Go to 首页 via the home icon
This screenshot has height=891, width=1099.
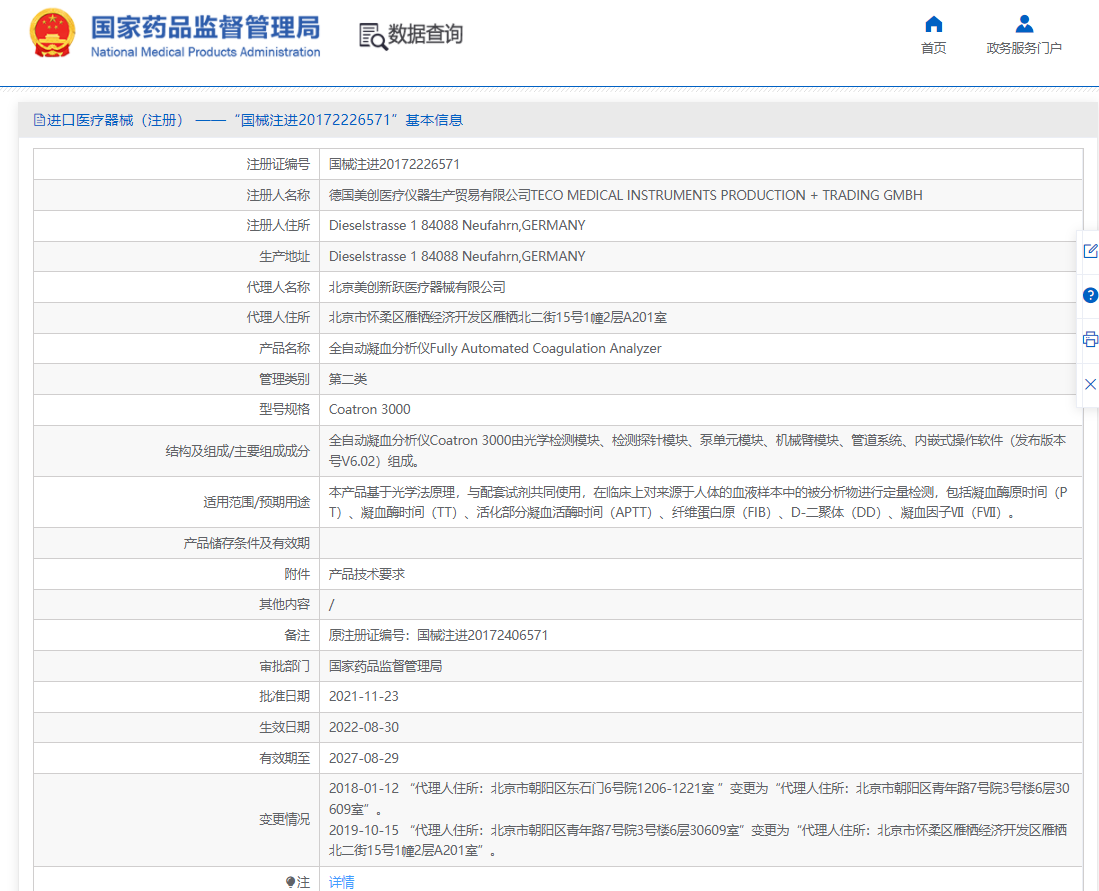[x=933, y=25]
